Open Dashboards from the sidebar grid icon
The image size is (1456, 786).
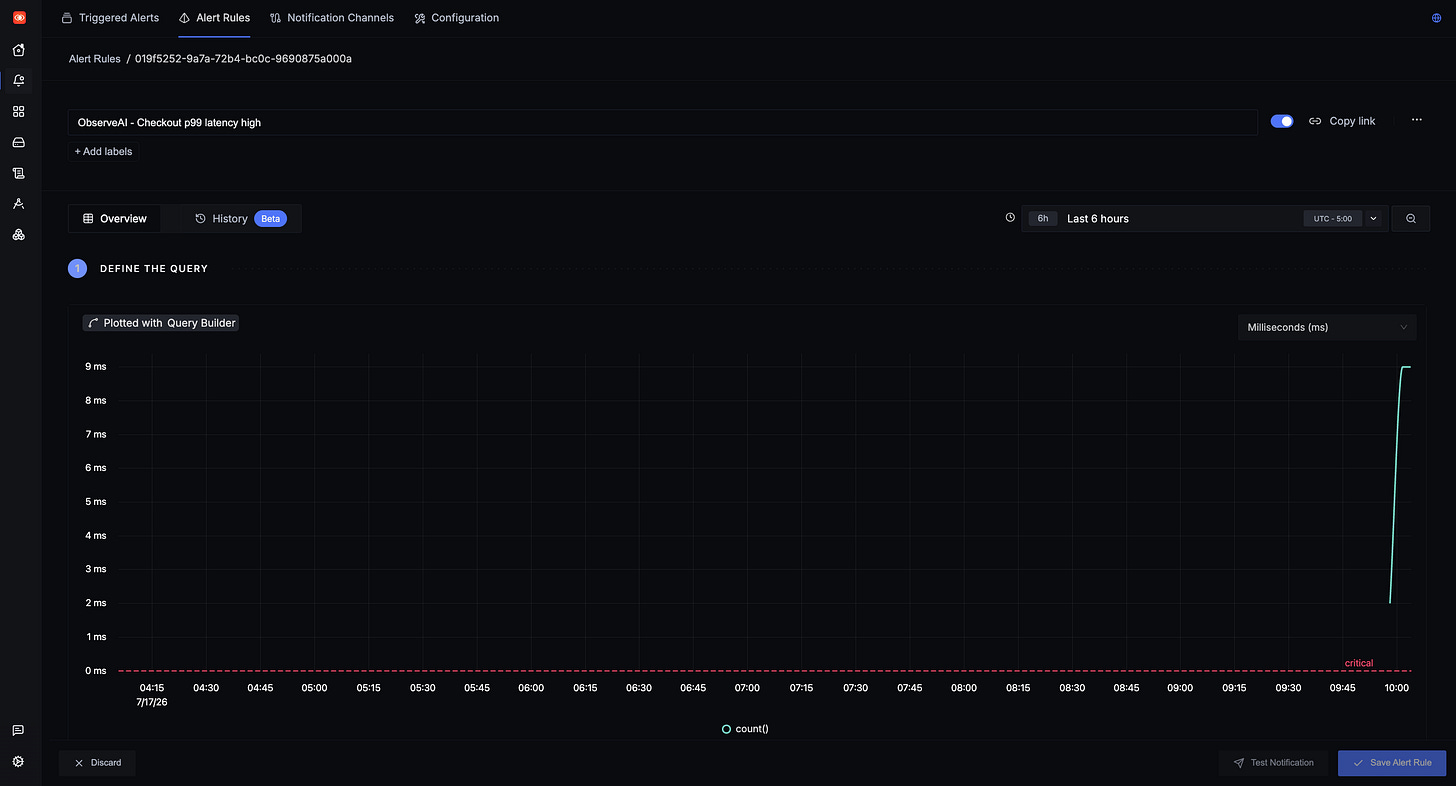tap(19, 112)
